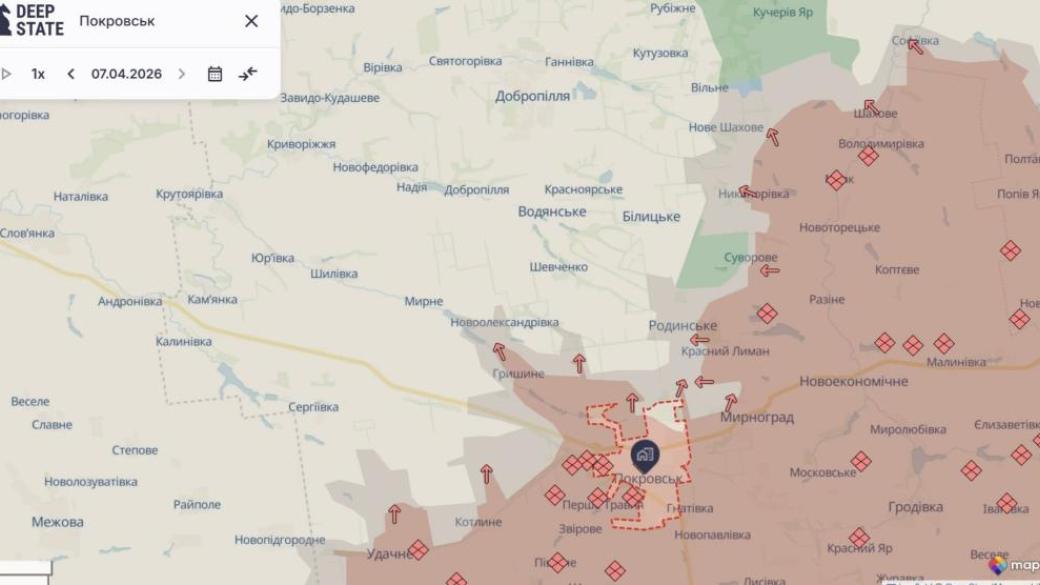Close the Покровськ search panel
The height and width of the screenshot is (585, 1040).
(x=251, y=21)
